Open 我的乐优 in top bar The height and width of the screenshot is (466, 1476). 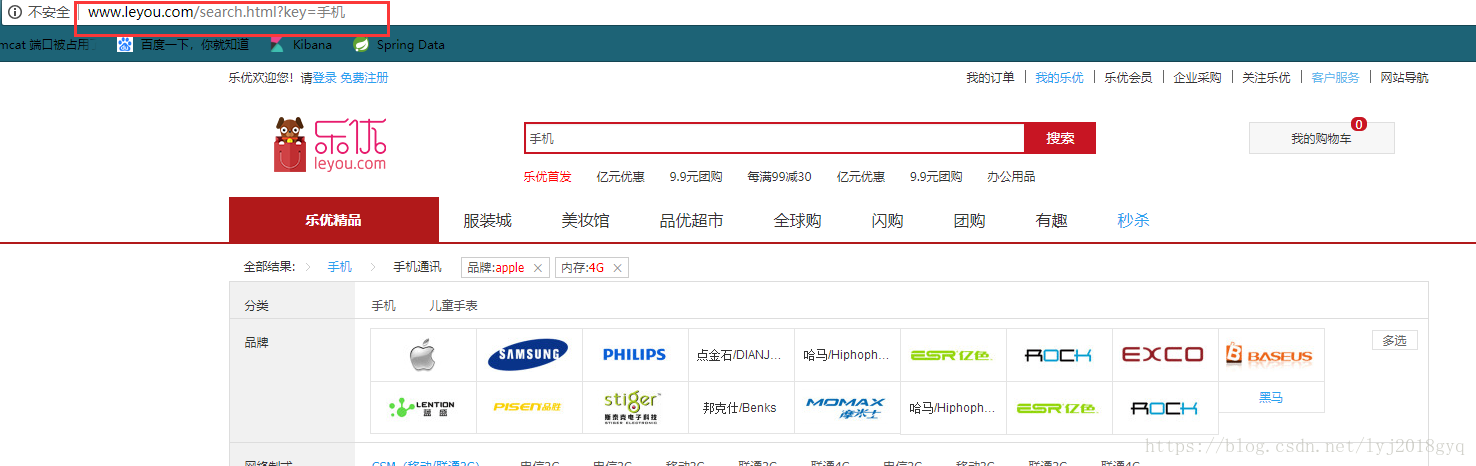point(1059,78)
